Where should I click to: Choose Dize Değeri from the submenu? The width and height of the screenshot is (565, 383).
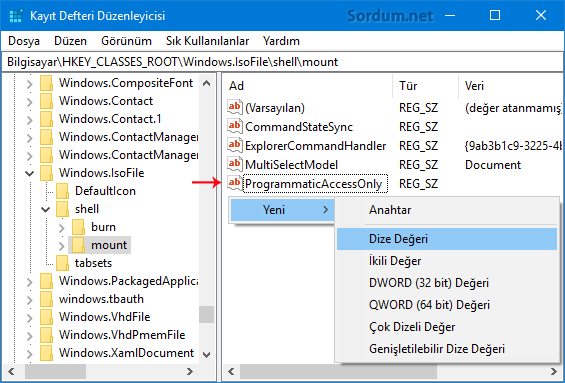pyautogui.click(x=447, y=239)
